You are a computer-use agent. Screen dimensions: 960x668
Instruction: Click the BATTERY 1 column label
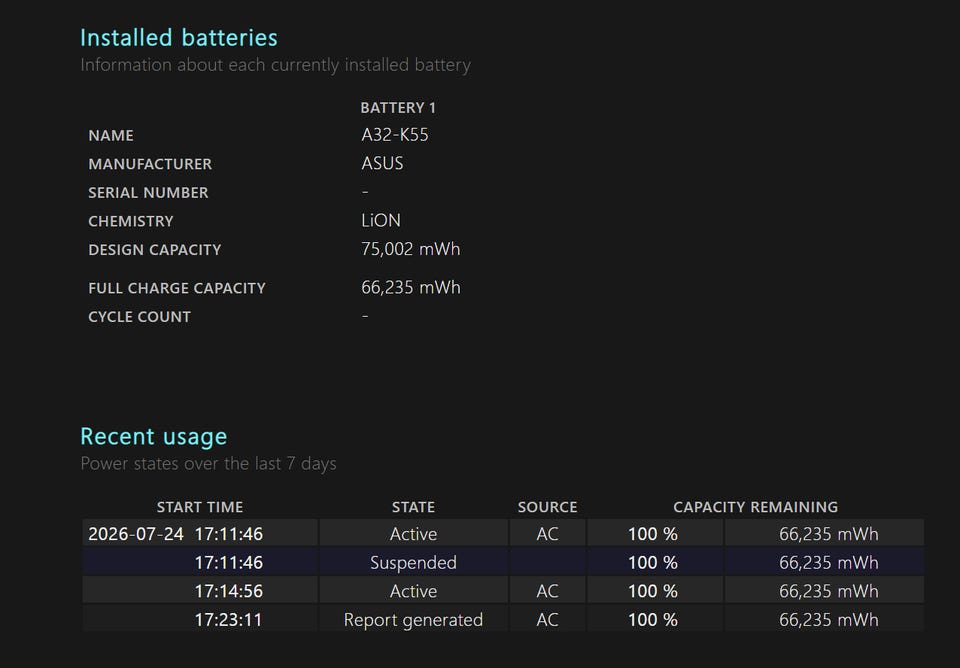(398, 108)
